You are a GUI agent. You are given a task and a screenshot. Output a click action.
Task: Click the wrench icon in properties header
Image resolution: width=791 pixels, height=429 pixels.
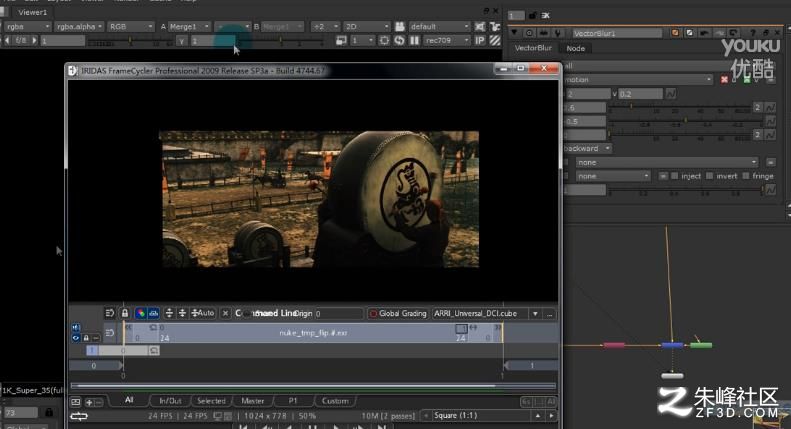tap(558, 33)
